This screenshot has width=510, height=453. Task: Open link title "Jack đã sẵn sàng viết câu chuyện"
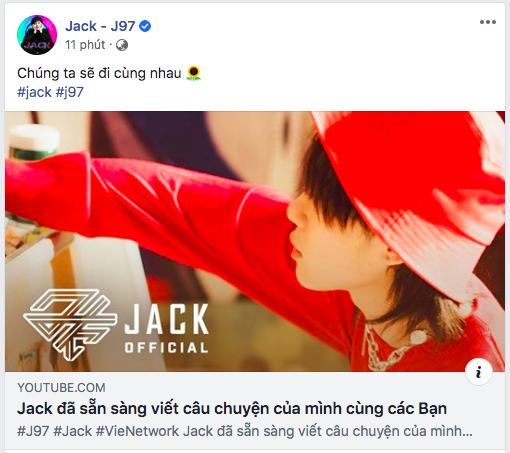[232, 409]
